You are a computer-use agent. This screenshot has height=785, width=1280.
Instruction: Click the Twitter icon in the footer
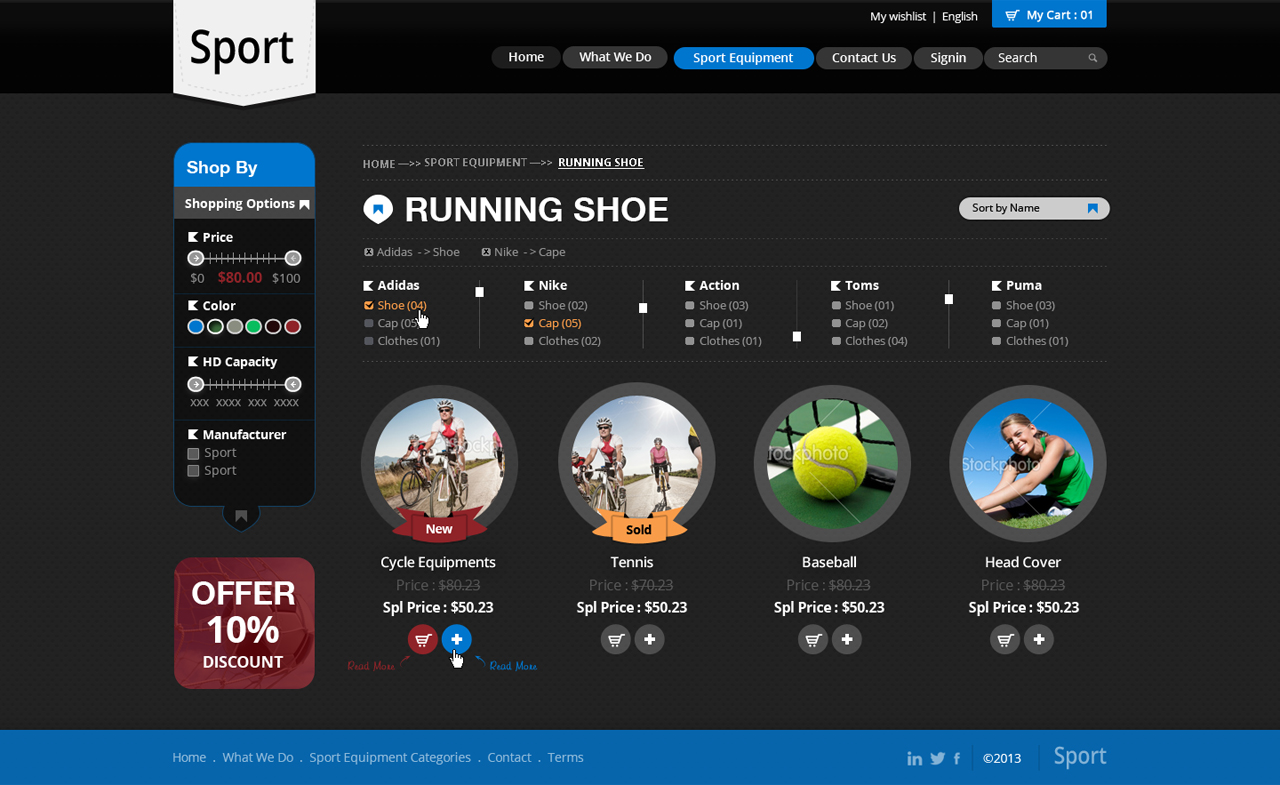(936, 758)
